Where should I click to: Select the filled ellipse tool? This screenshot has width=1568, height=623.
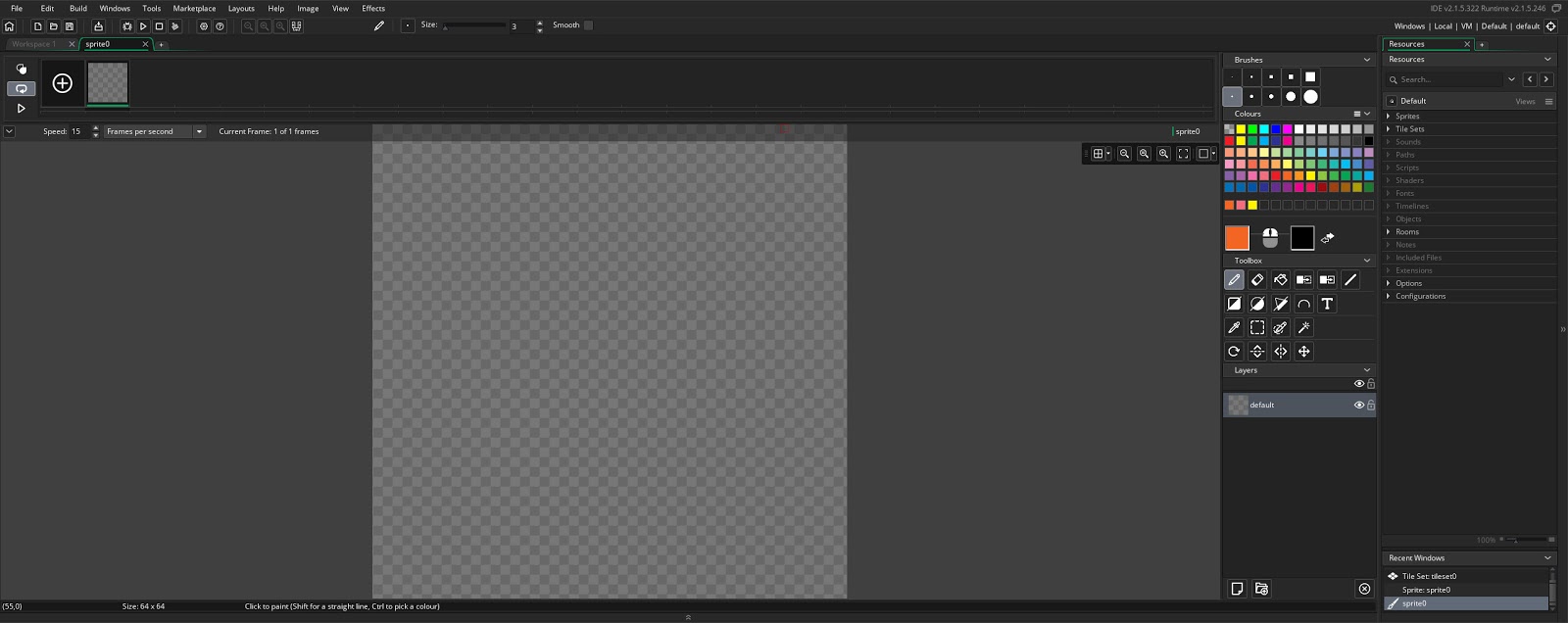[x=1257, y=304]
